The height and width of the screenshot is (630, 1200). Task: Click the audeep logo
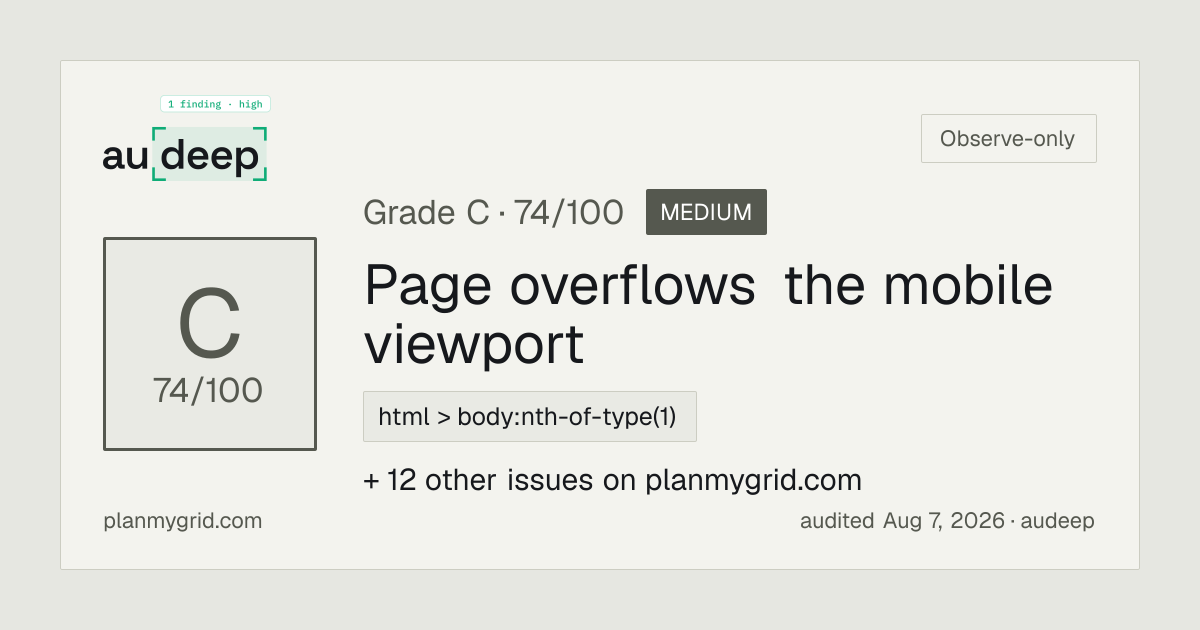click(185, 154)
